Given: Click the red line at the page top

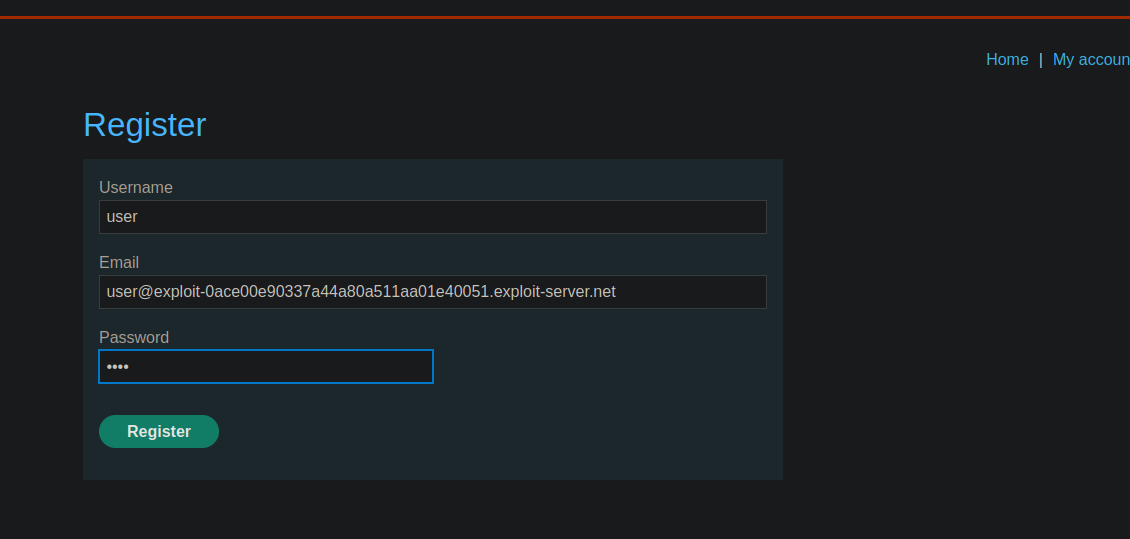Looking at the screenshot, I should pos(565,17).
